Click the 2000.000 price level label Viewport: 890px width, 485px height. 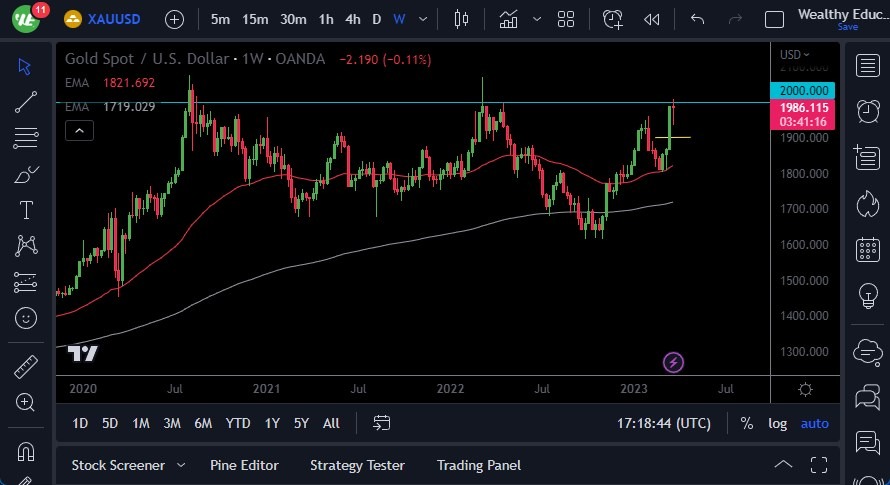(x=806, y=90)
